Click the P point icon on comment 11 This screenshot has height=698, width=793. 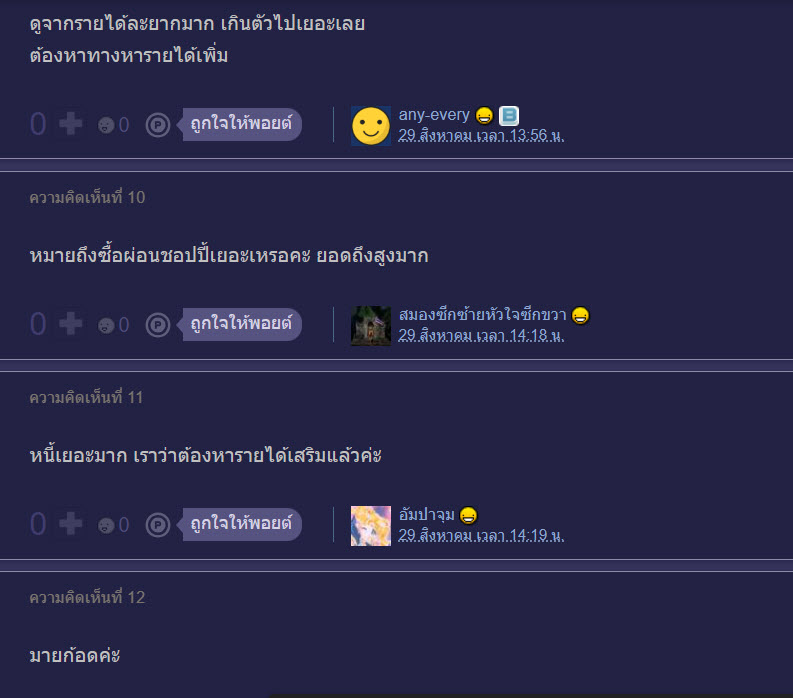pyautogui.click(x=158, y=525)
